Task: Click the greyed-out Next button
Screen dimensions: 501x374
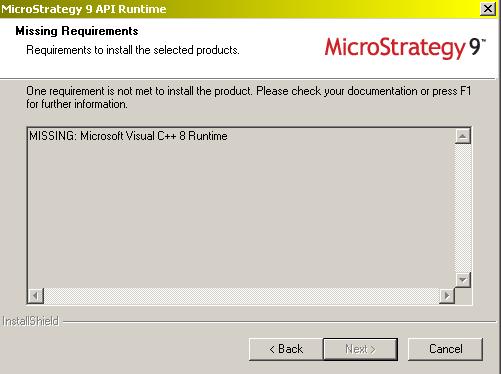Action: [x=360, y=349]
